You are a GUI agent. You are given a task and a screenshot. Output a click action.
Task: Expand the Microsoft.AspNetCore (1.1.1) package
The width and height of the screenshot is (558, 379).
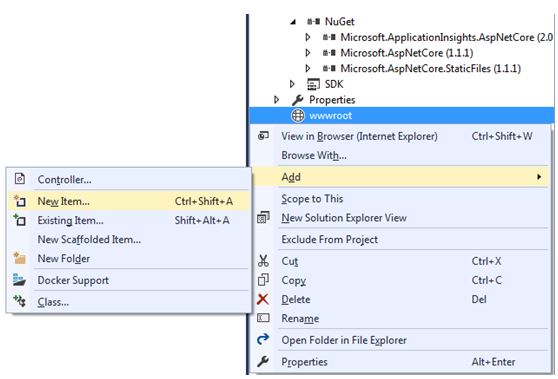pyautogui.click(x=308, y=53)
